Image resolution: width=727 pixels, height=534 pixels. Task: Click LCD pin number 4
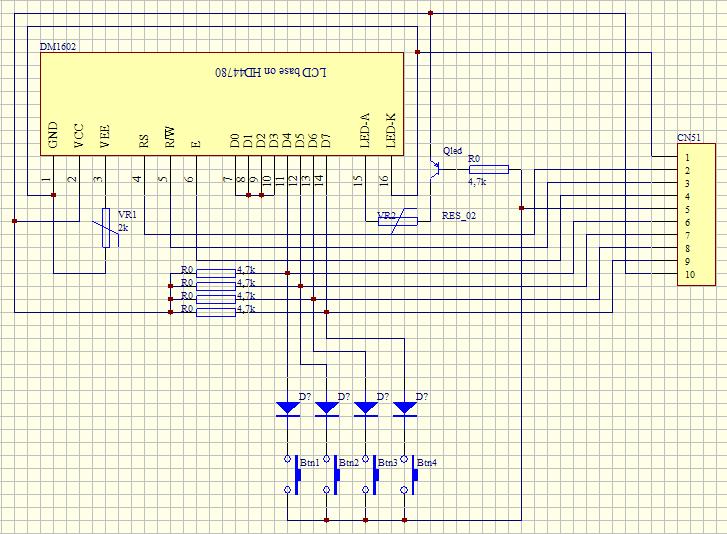click(137, 179)
